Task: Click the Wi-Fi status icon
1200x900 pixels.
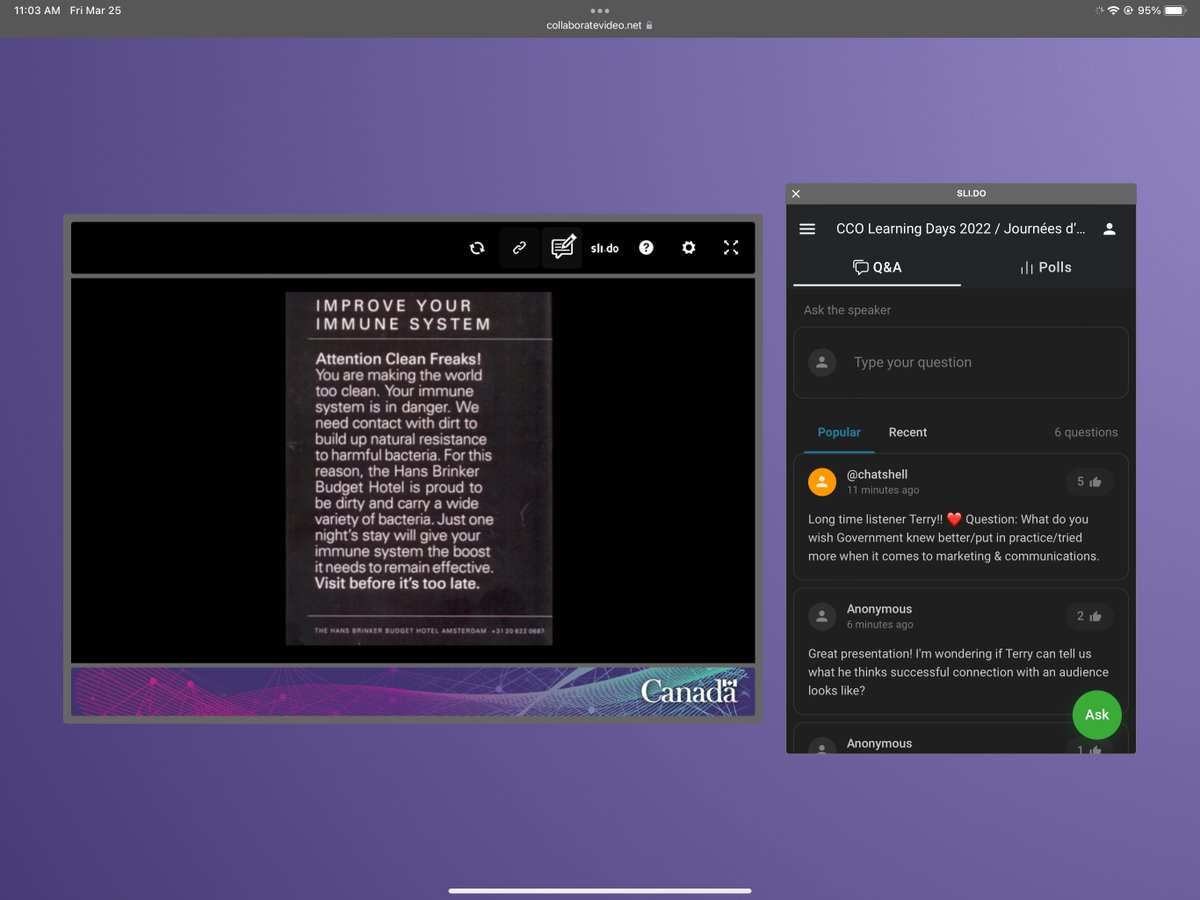Action: pyautogui.click(x=1113, y=10)
